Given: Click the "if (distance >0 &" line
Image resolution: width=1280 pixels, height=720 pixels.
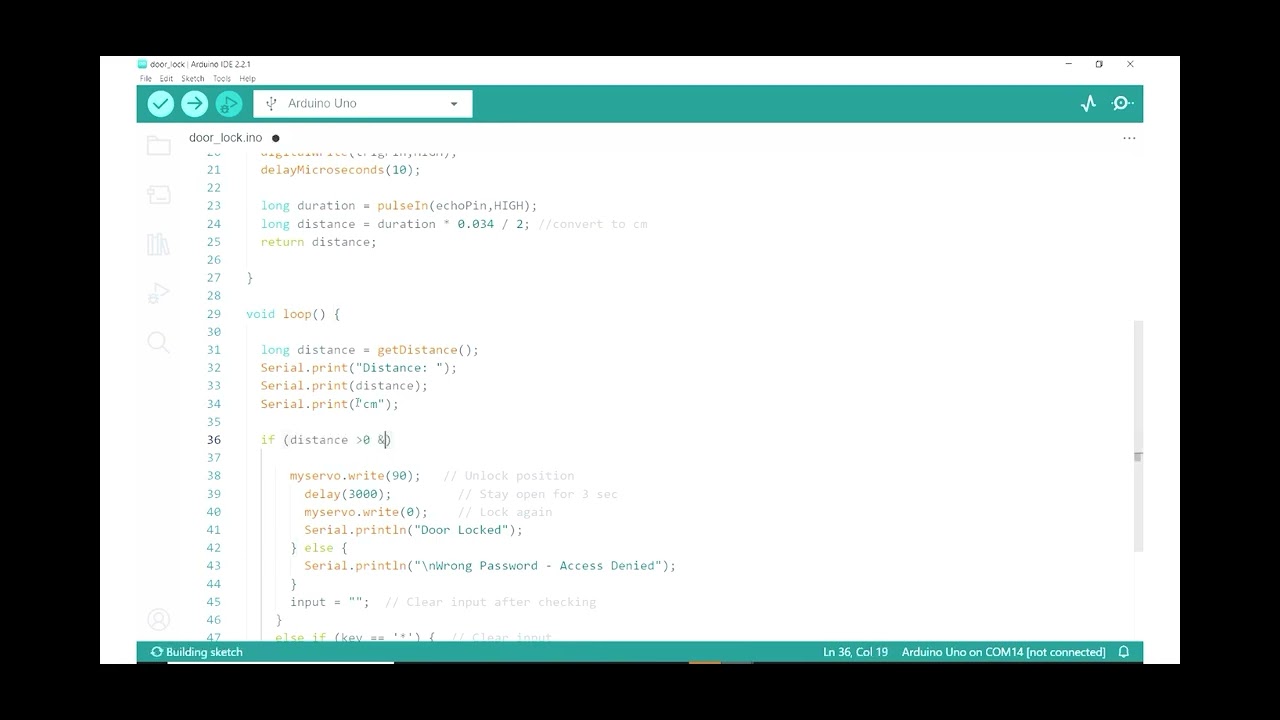Looking at the screenshot, I should point(326,440).
